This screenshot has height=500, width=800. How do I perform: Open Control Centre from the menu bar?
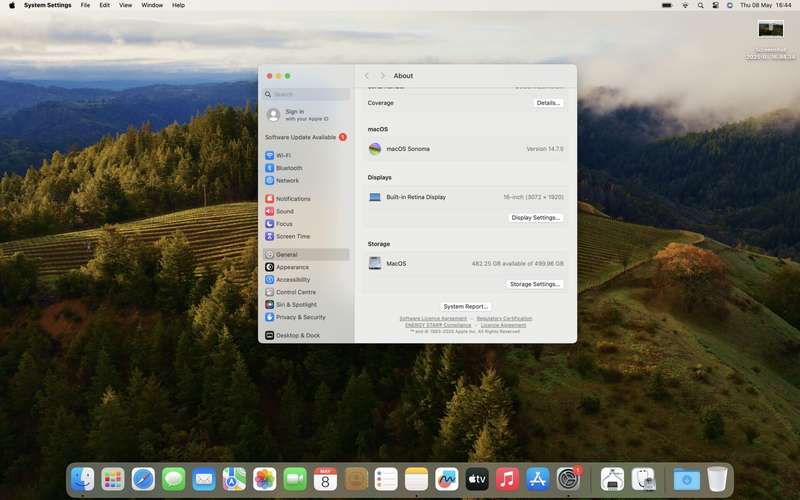pyautogui.click(x=715, y=5)
